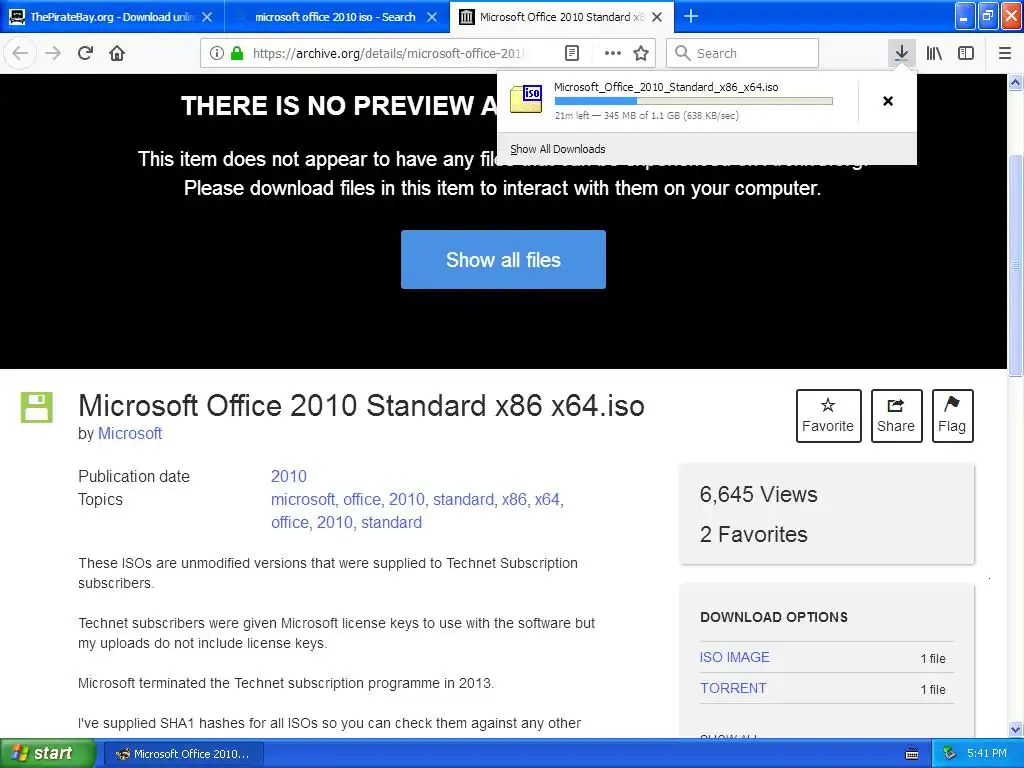Open a new tab with plus button

coord(691,16)
